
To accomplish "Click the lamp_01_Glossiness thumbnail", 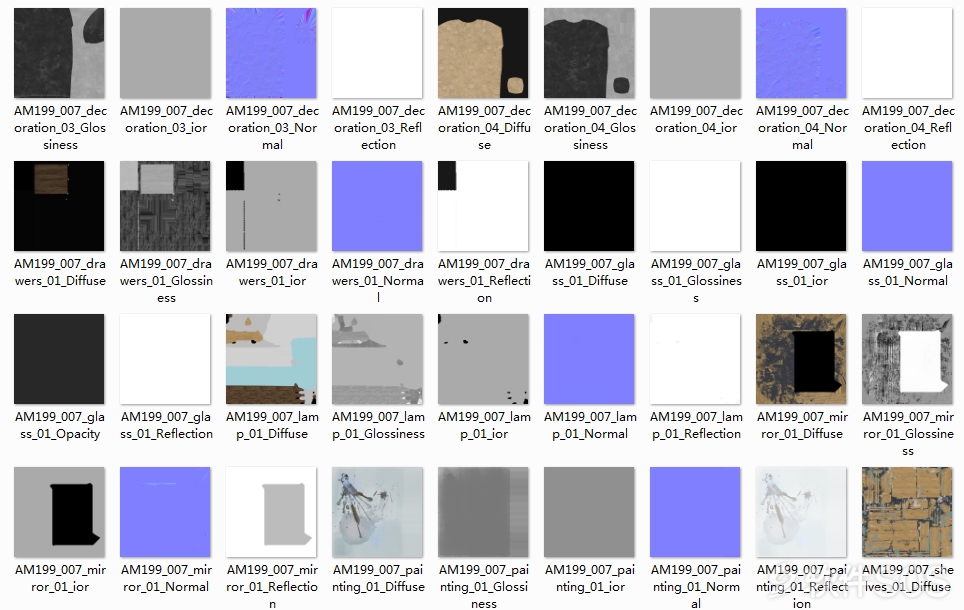I will tap(377, 359).
